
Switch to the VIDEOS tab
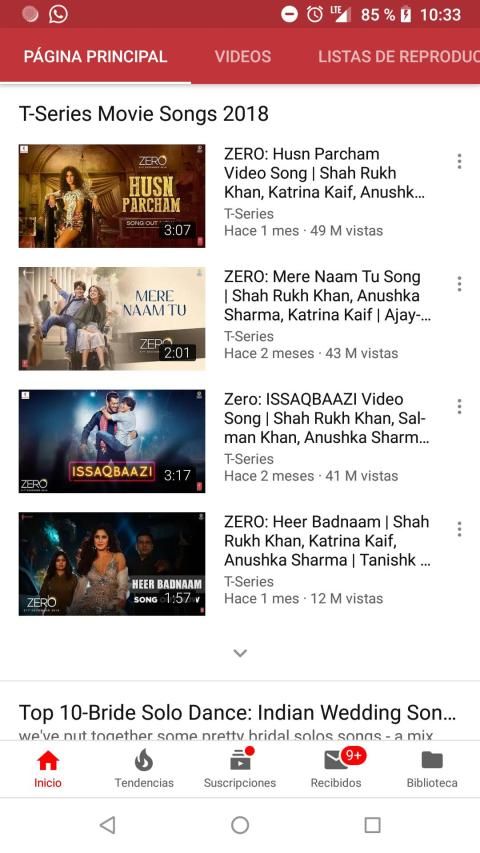243,57
